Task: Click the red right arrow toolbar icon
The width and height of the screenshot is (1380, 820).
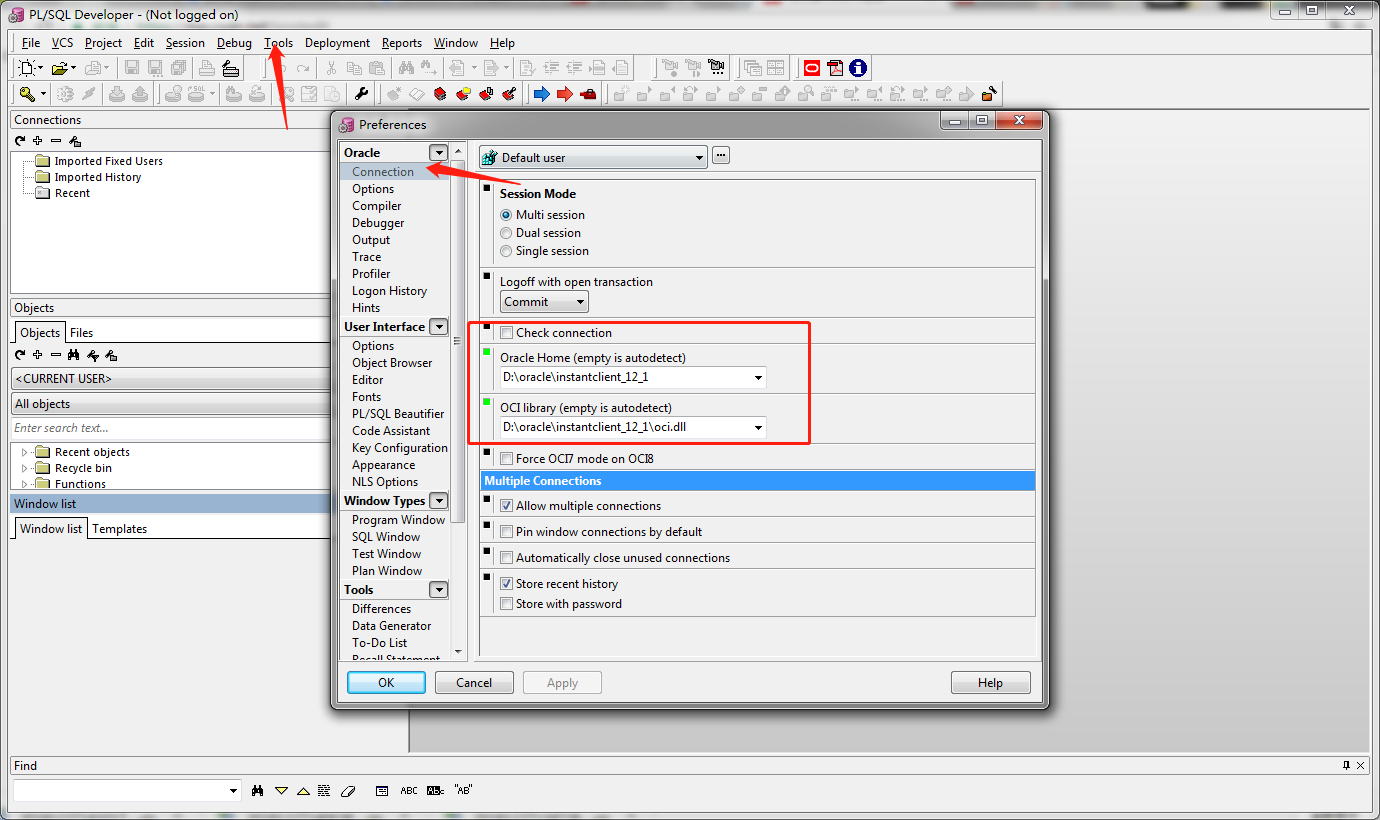Action: [x=564, y=94]
